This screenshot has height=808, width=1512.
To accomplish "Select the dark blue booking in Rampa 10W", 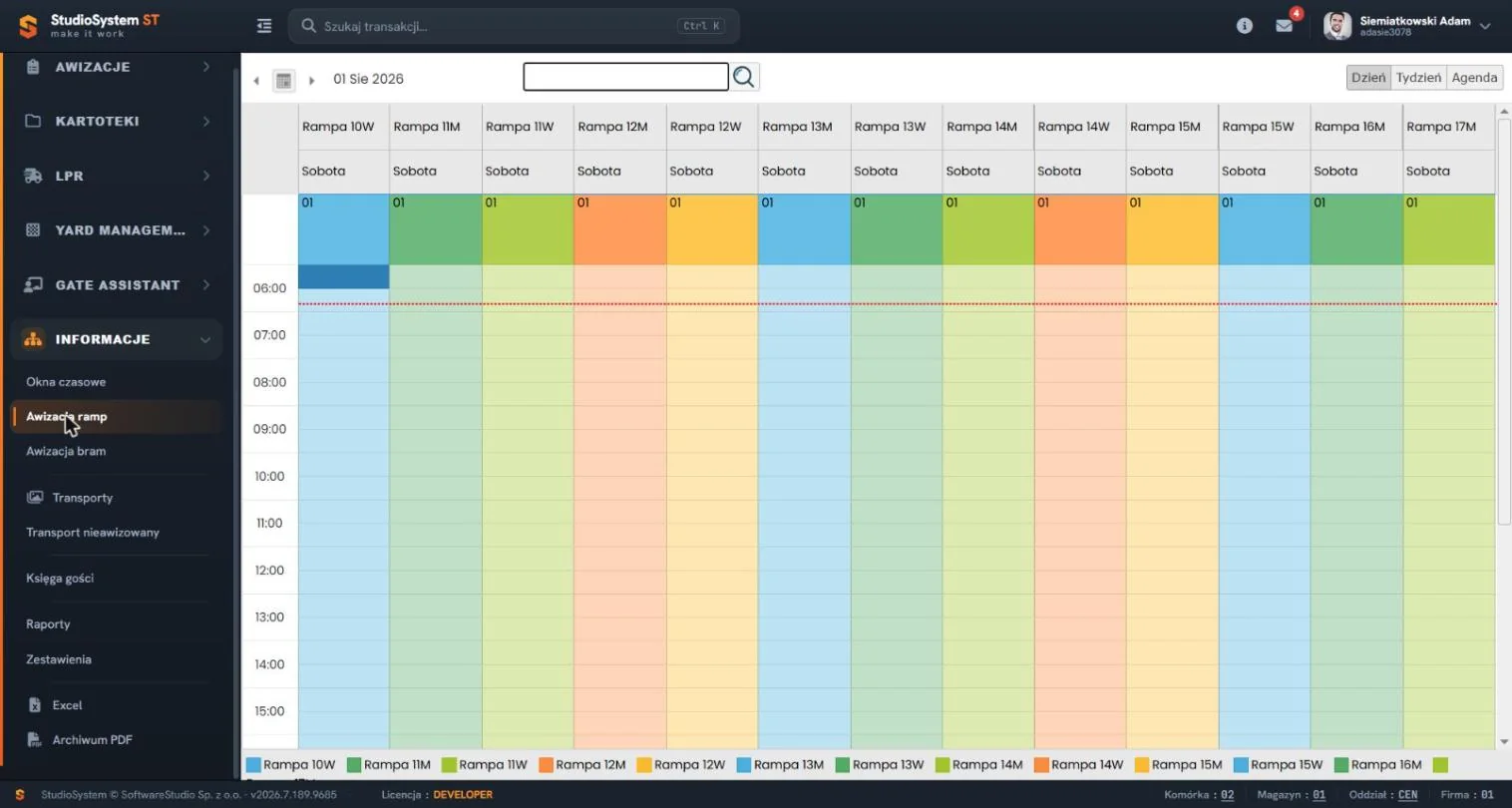I will click(343, 276).
